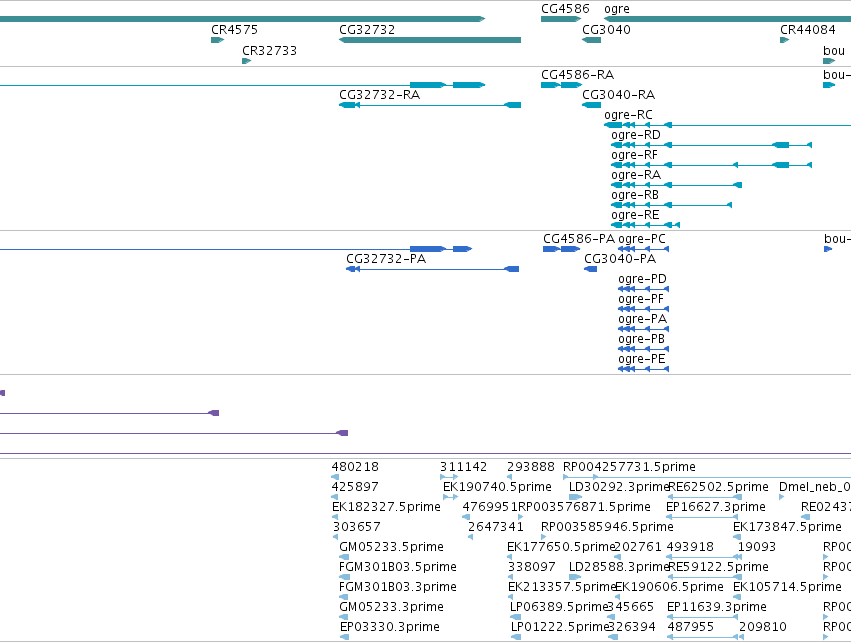The height and width of the screenshot is (642, 851).
Task: Click EST 19093
Action: 757,547
